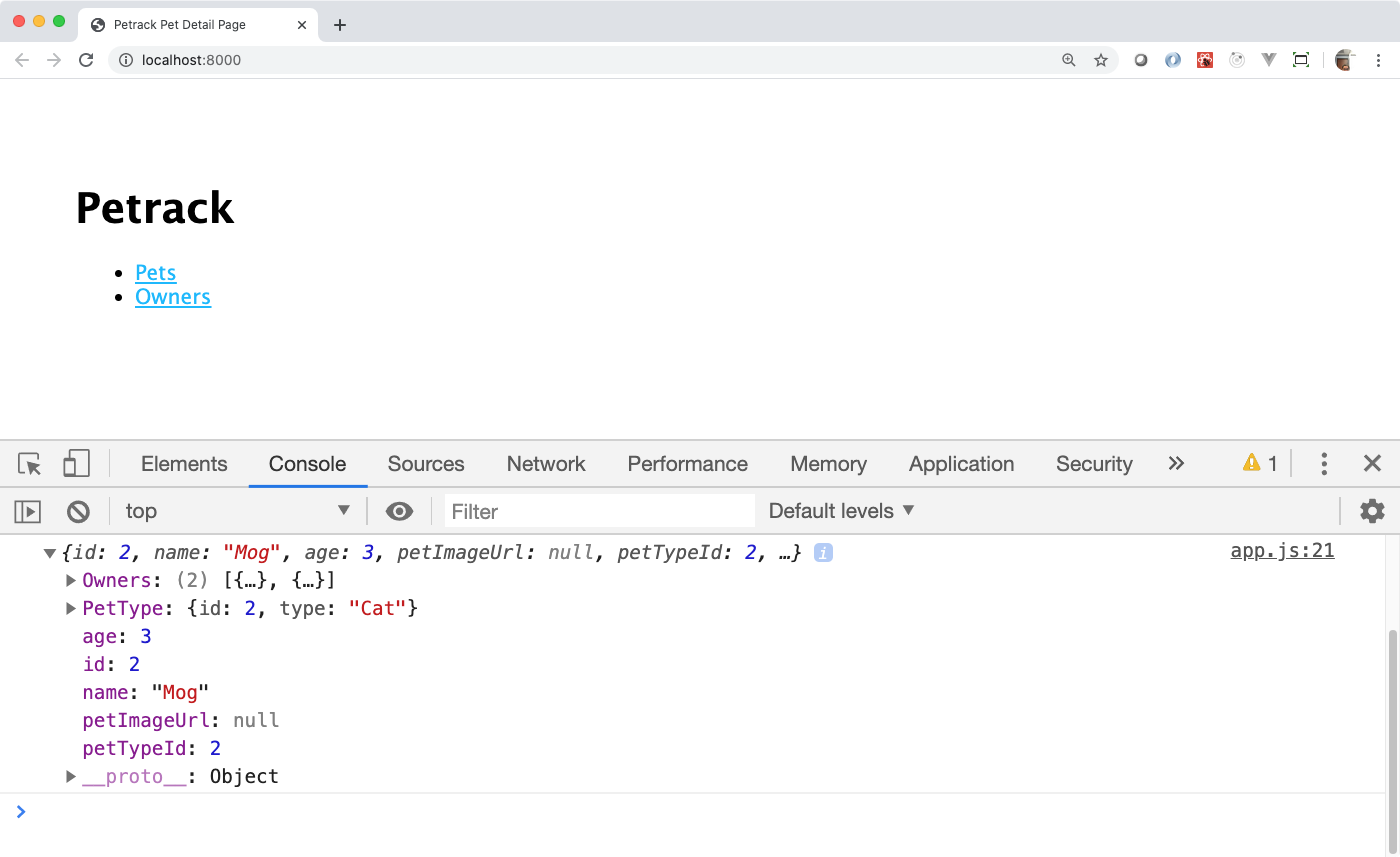Switch to the Network tab
1400x857 pixels.
[545, 464]
